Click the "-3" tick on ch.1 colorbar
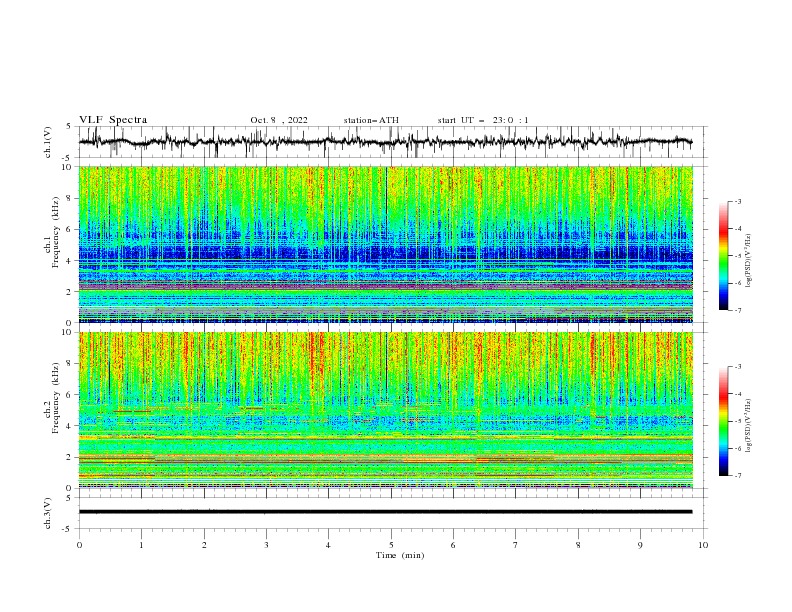The width and height of the screenshot is (792, 612). (738, 201)
